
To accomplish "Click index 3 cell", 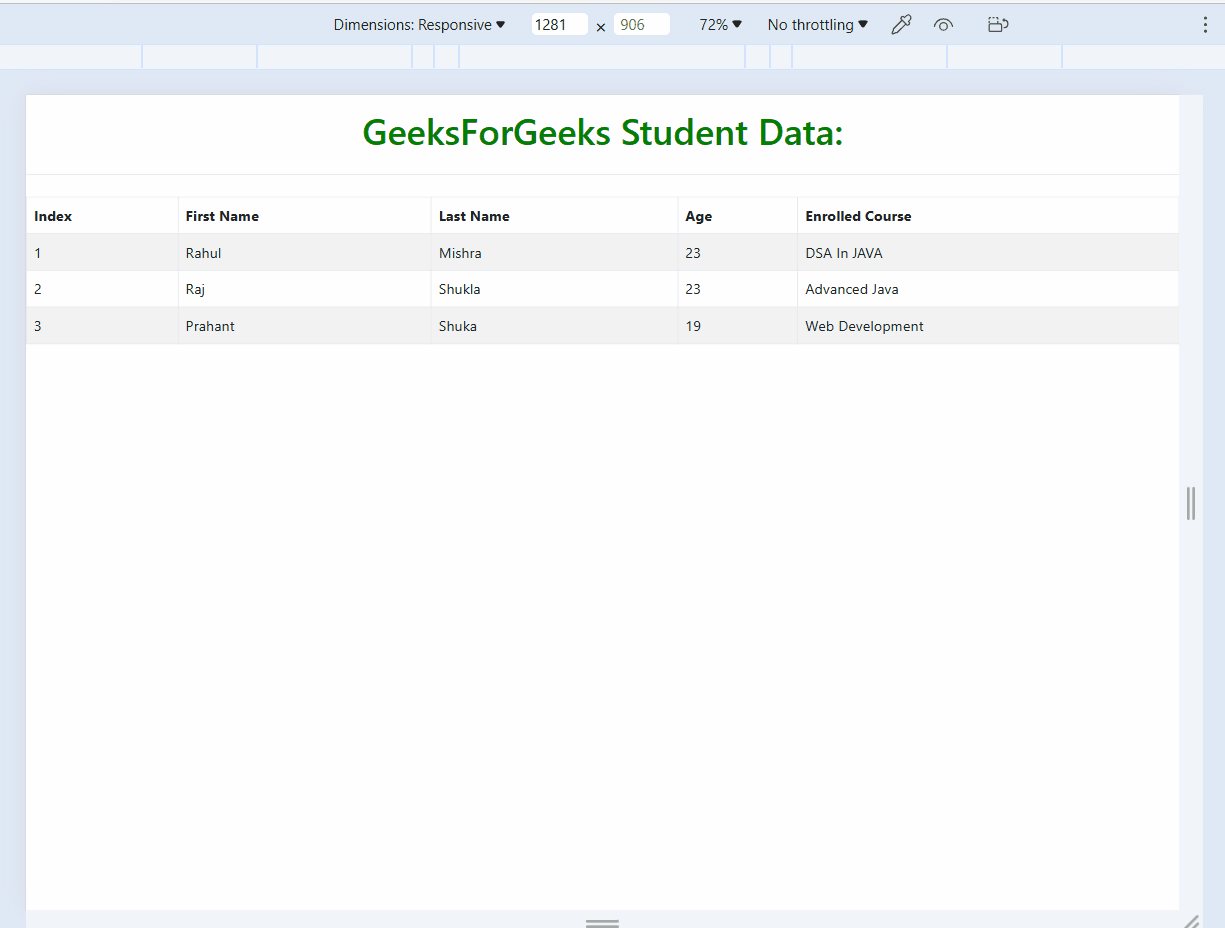I will (102, 326).
